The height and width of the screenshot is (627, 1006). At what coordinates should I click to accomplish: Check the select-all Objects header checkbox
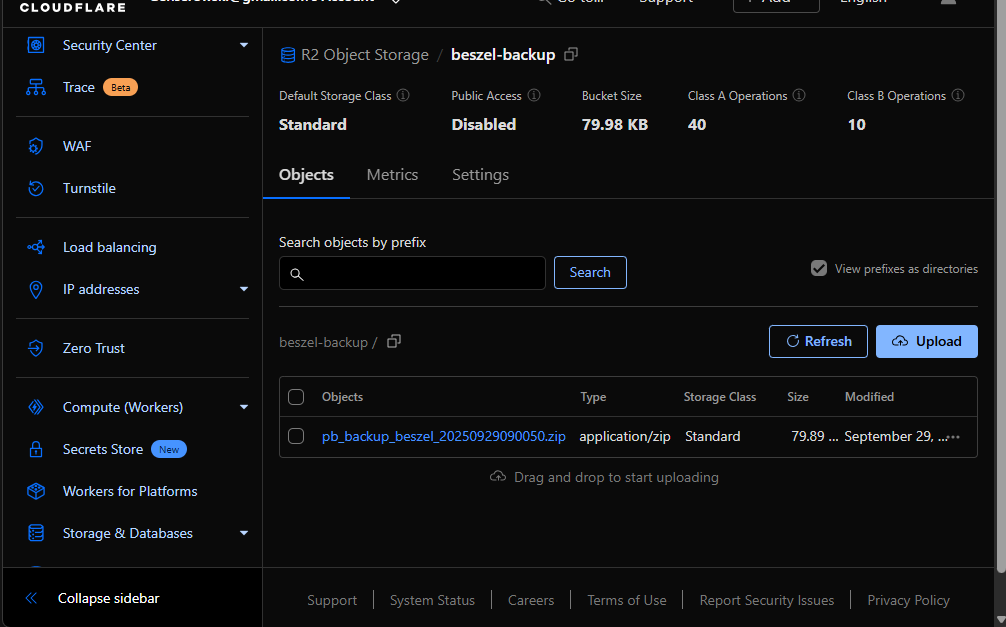click(x=296, y=397)
